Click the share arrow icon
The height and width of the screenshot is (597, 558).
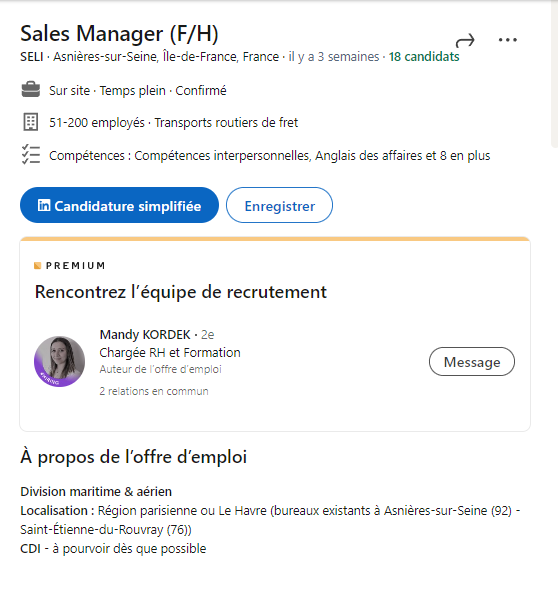(x=465, y=40)
